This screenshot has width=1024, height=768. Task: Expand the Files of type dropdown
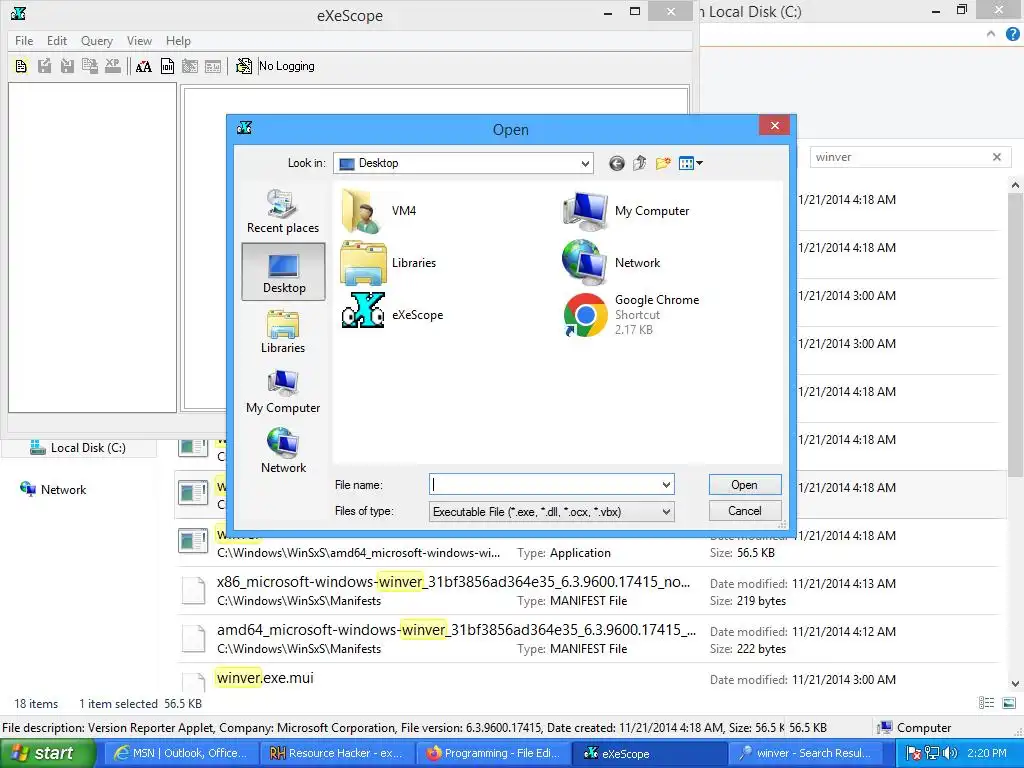tap(666, 511)
